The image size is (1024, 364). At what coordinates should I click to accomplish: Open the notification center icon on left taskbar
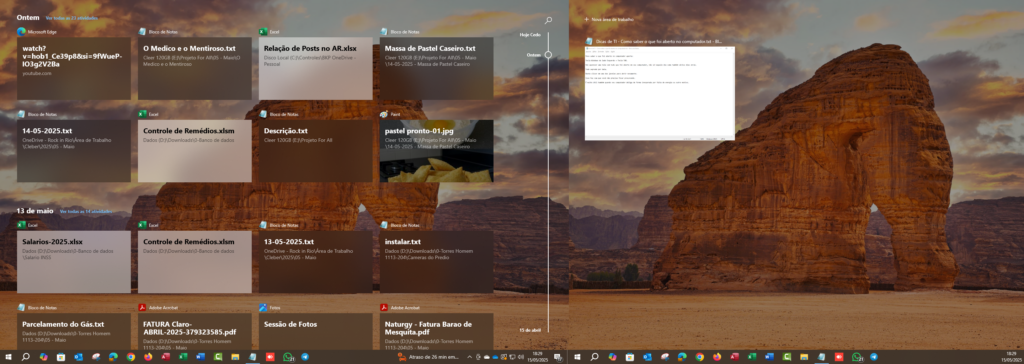tap(558, 357)
